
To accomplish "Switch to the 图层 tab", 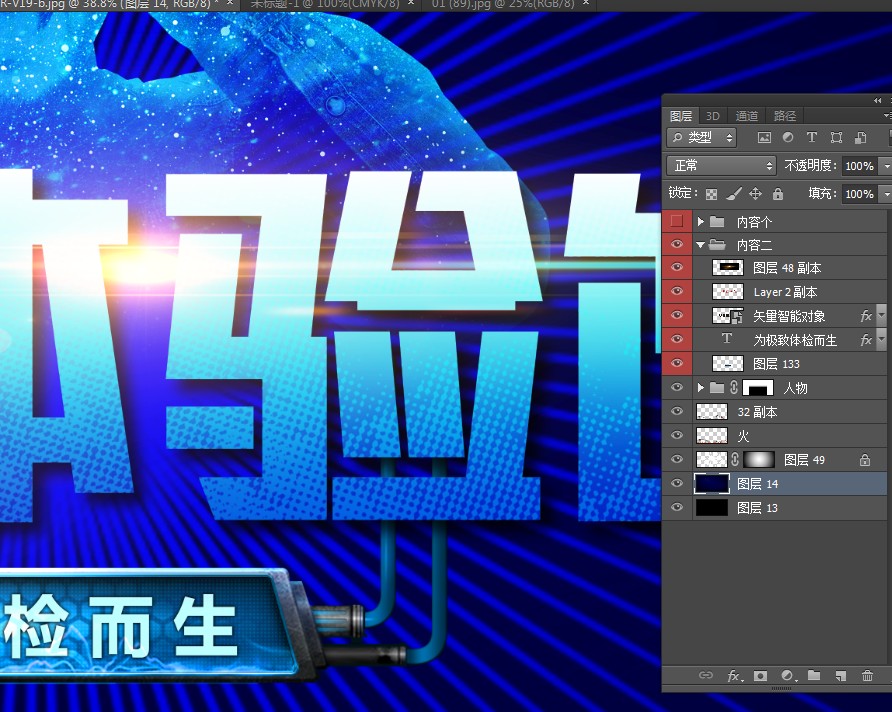I will (680, 116).
